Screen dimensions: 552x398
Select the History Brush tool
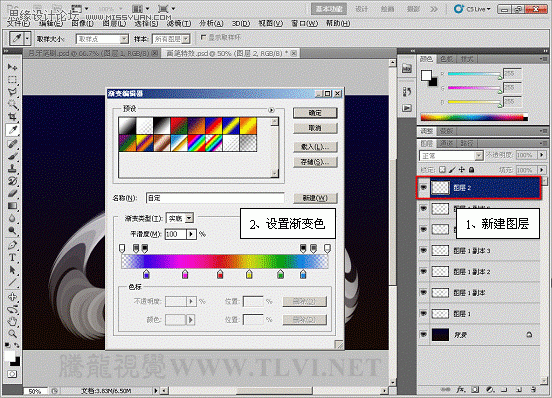[x=12, y=181]
